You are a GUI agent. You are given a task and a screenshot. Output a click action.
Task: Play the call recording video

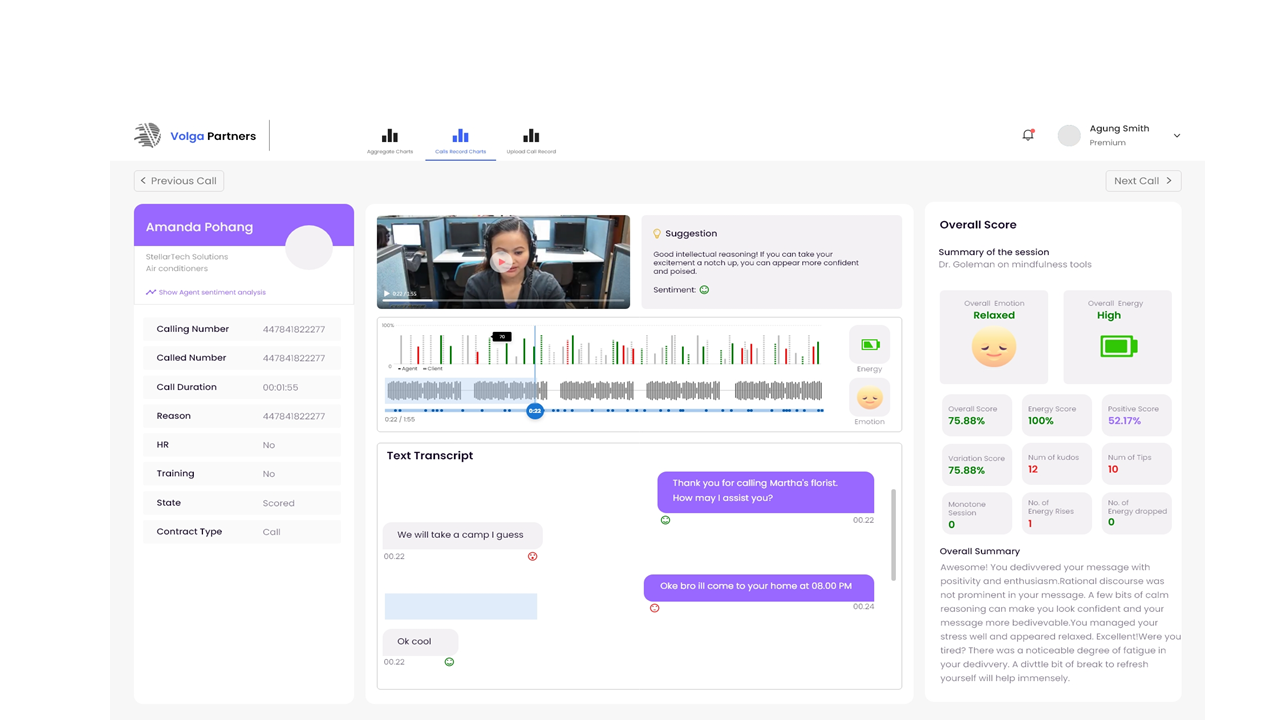point(502,262)
